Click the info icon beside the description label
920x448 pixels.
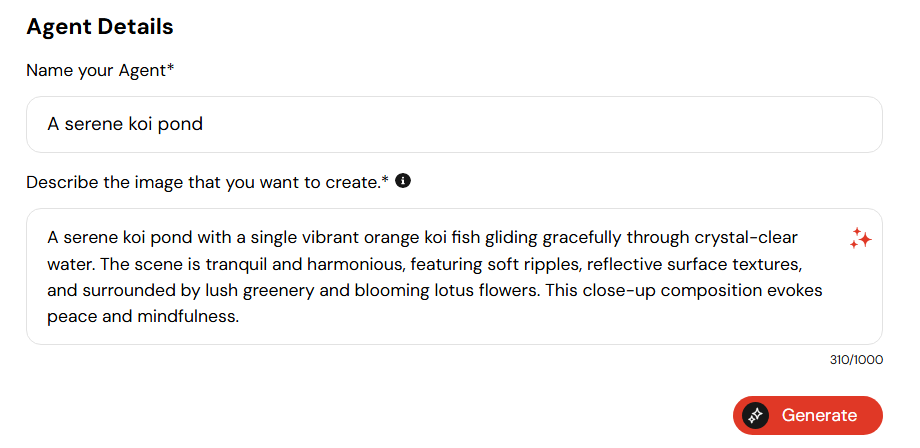pos(403,181)
